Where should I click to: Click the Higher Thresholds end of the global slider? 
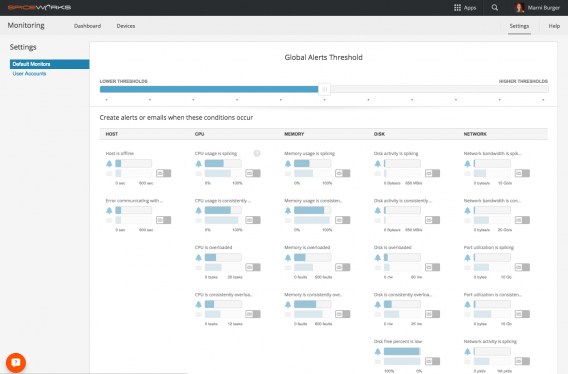pyautogui.click(x=523, y=81)
